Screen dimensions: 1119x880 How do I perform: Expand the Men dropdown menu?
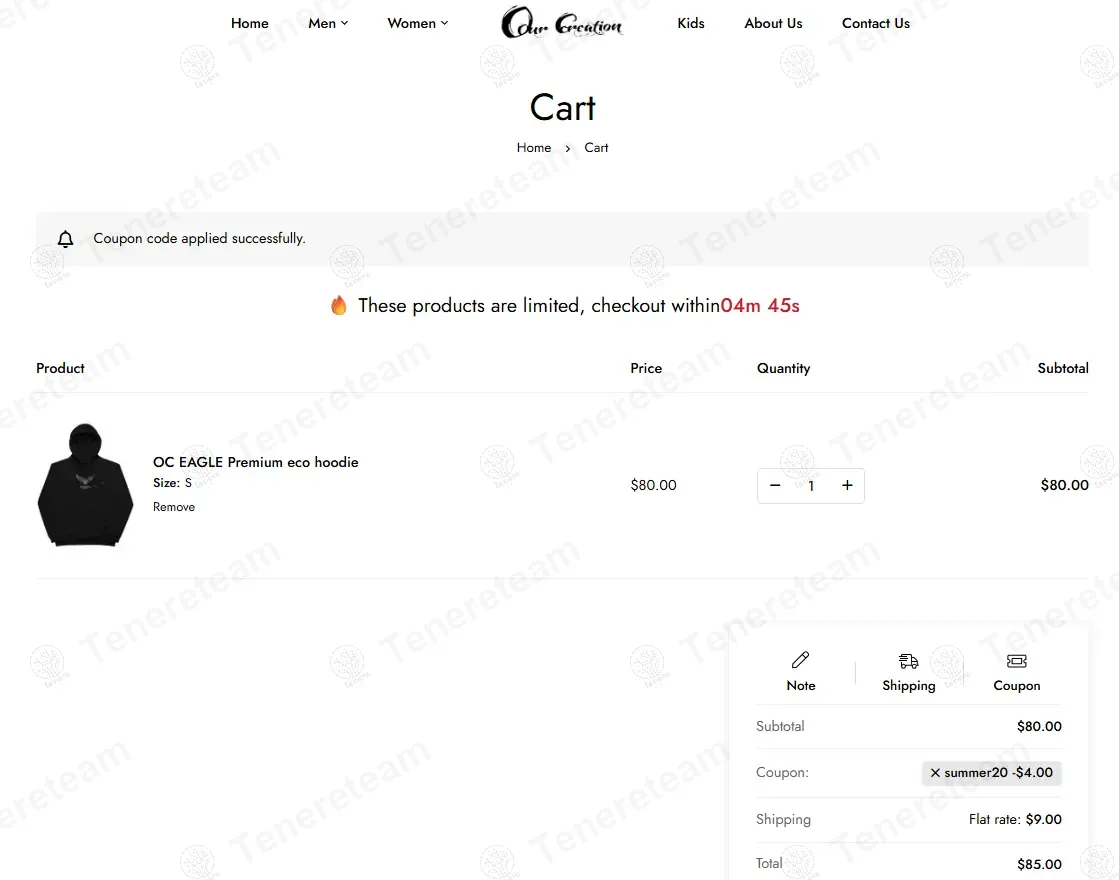pyautogui.click(x=328, y=23)
